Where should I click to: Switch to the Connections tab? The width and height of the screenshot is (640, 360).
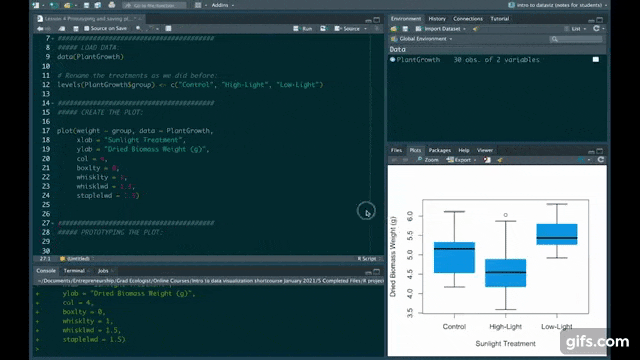(x=468, y=19)
